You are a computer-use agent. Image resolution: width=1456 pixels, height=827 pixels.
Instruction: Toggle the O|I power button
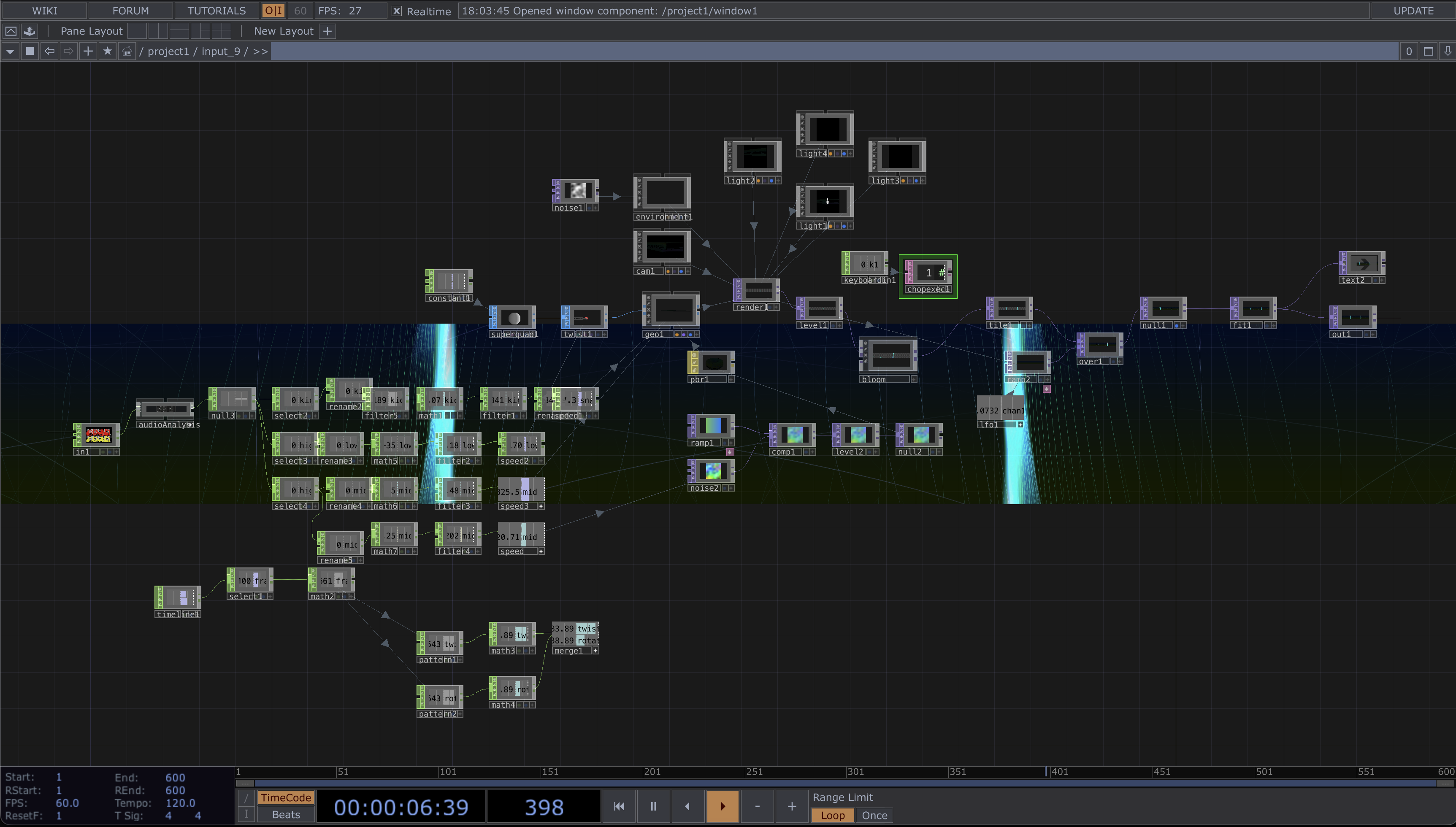(273, 11)
